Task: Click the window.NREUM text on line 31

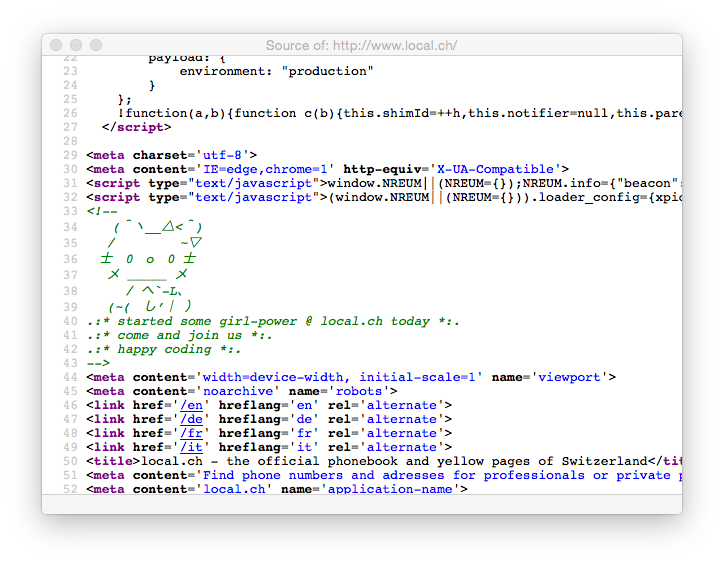Action: pos(374,183)
